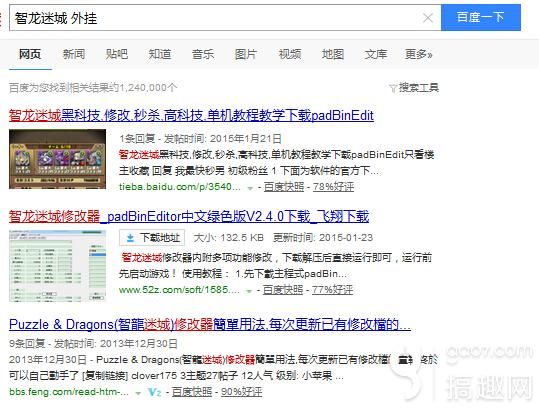Select text 1条回复 - 发帖时间: 2015年1月21日
The height and width of the screenshot is (409, 539).
200,139
